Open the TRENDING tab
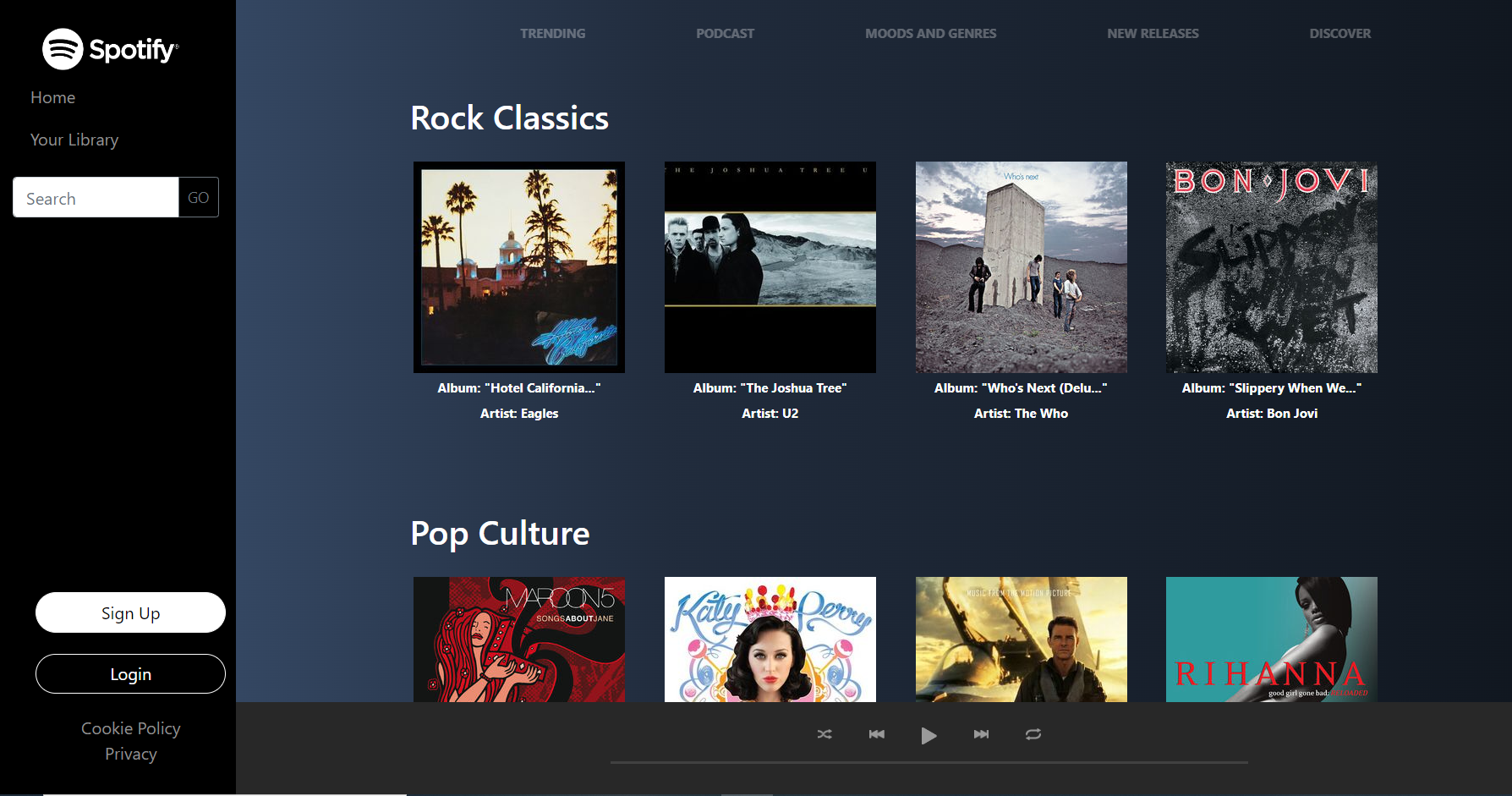 click(553, 33)
